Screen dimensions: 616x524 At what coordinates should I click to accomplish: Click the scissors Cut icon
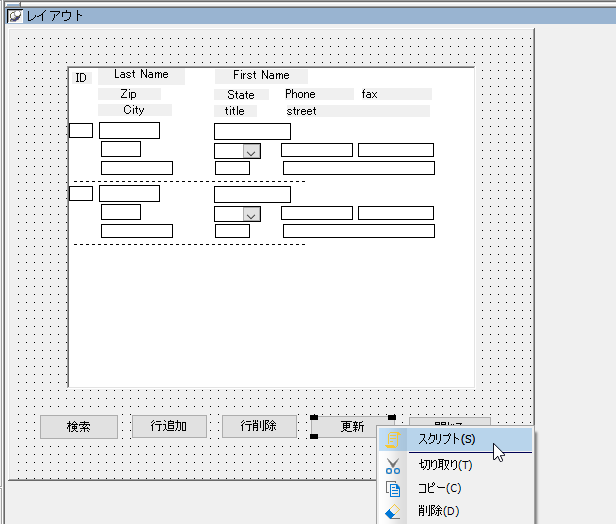393,465
